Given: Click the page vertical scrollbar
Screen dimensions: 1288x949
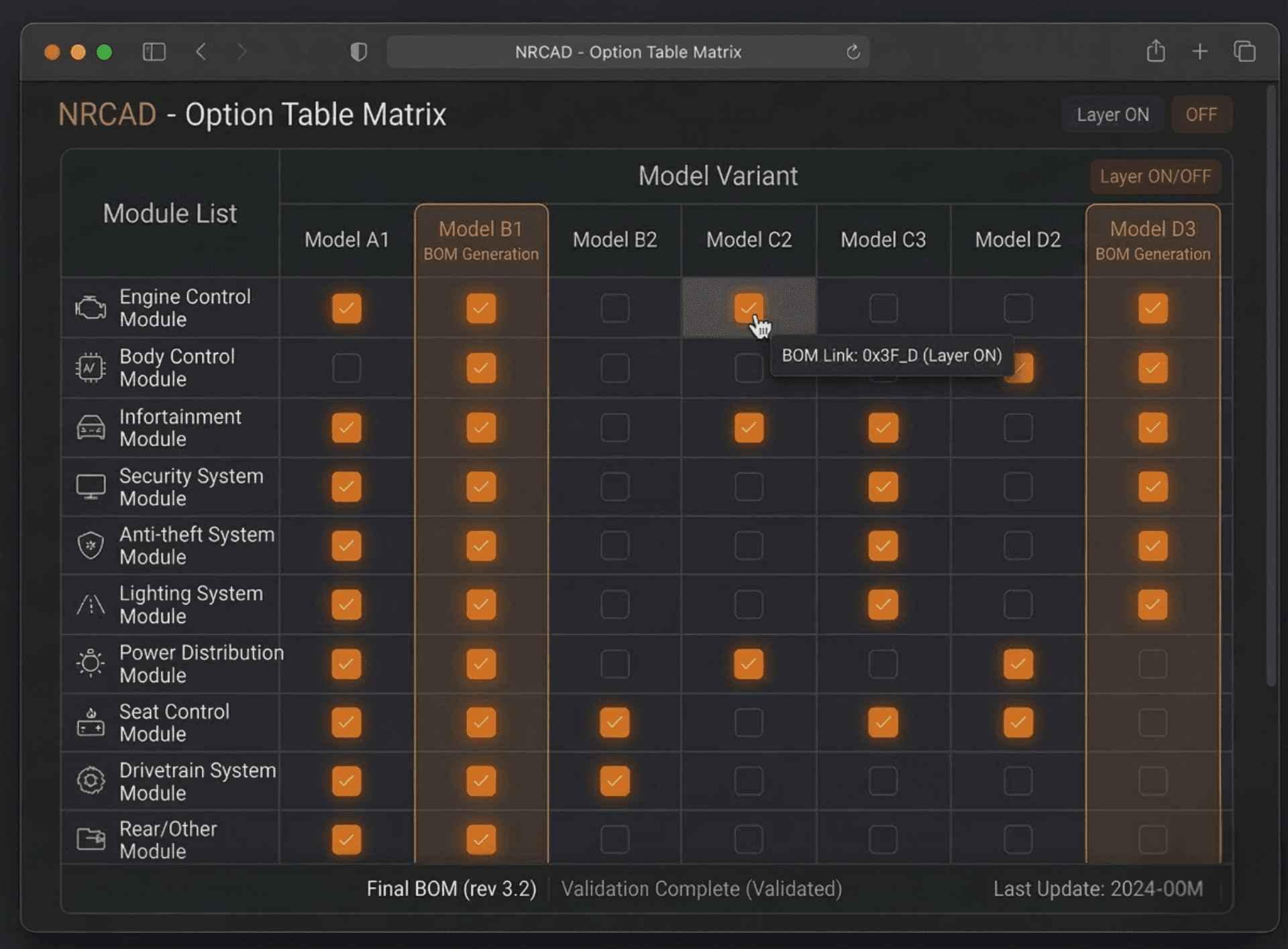Looking at the screenshot, I should point(1270,385).
